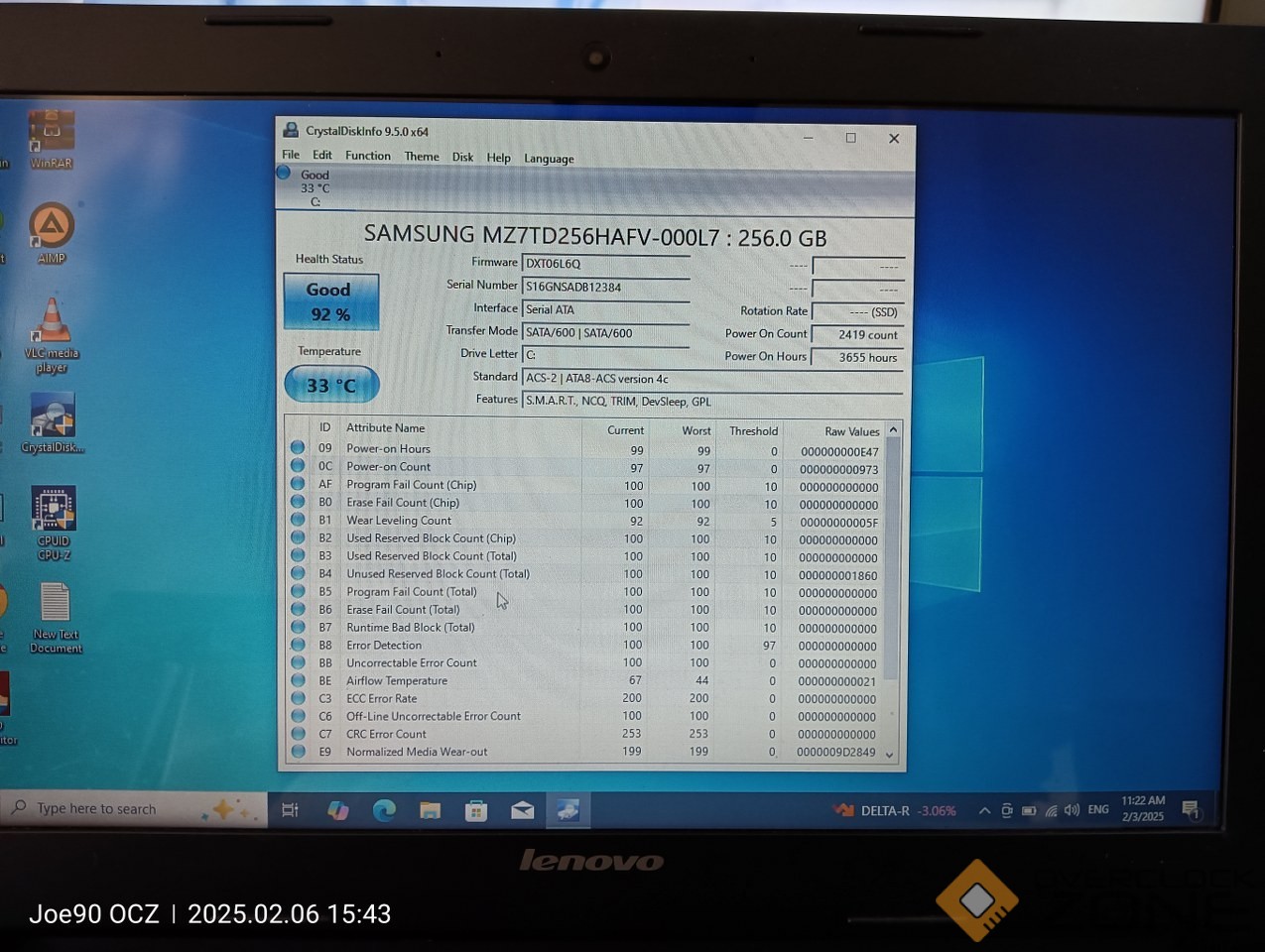Viewport: 1265px width, 952px height.
Task: Click the Power-on Hours status circle
Action: pyautogui.click(x=298, y=447)
